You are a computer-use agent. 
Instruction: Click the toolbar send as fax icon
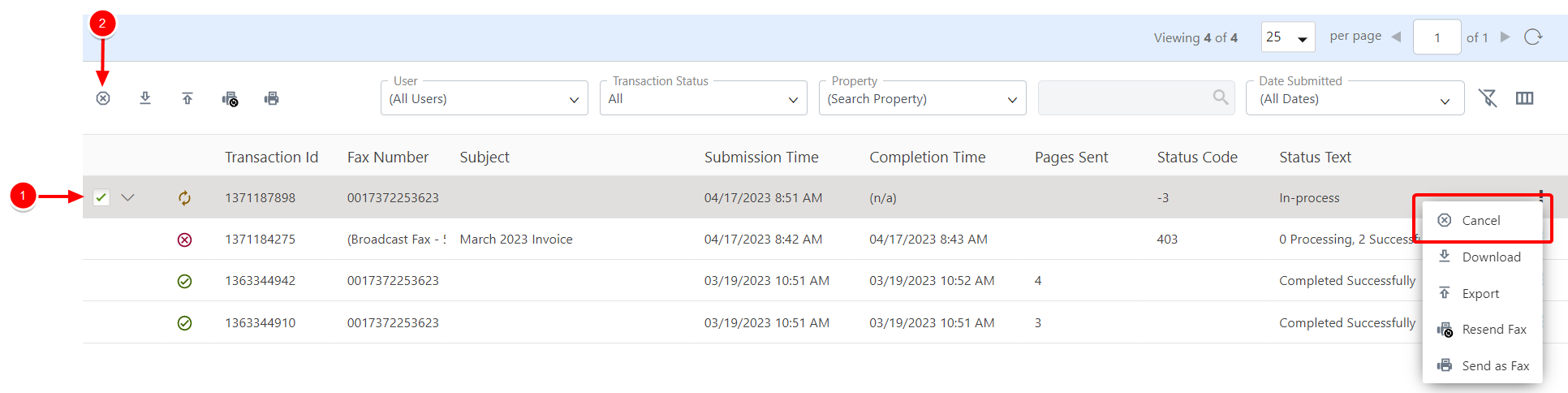tap(272, 98)
